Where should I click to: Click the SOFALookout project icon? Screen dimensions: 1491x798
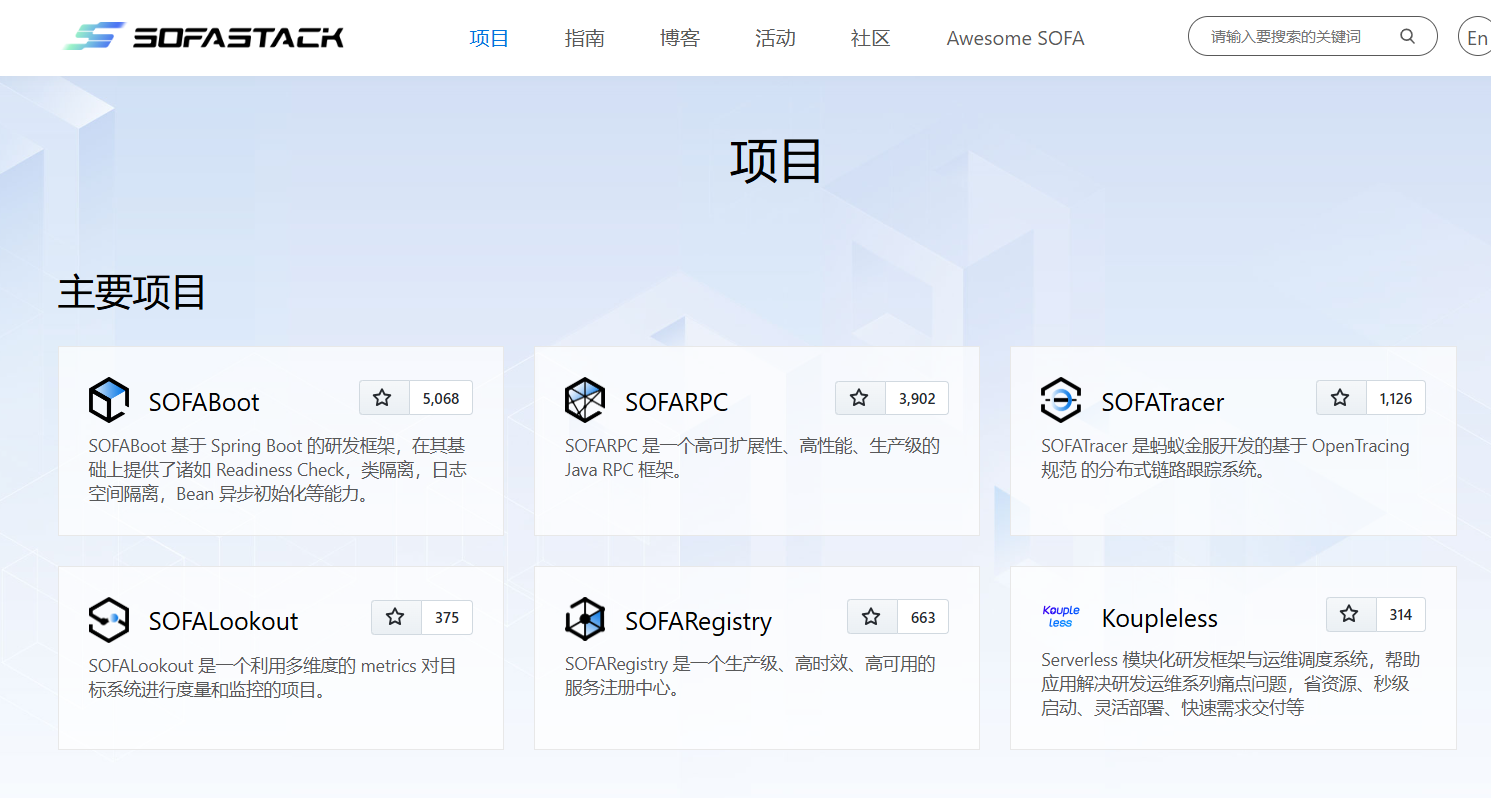(108, 620)
